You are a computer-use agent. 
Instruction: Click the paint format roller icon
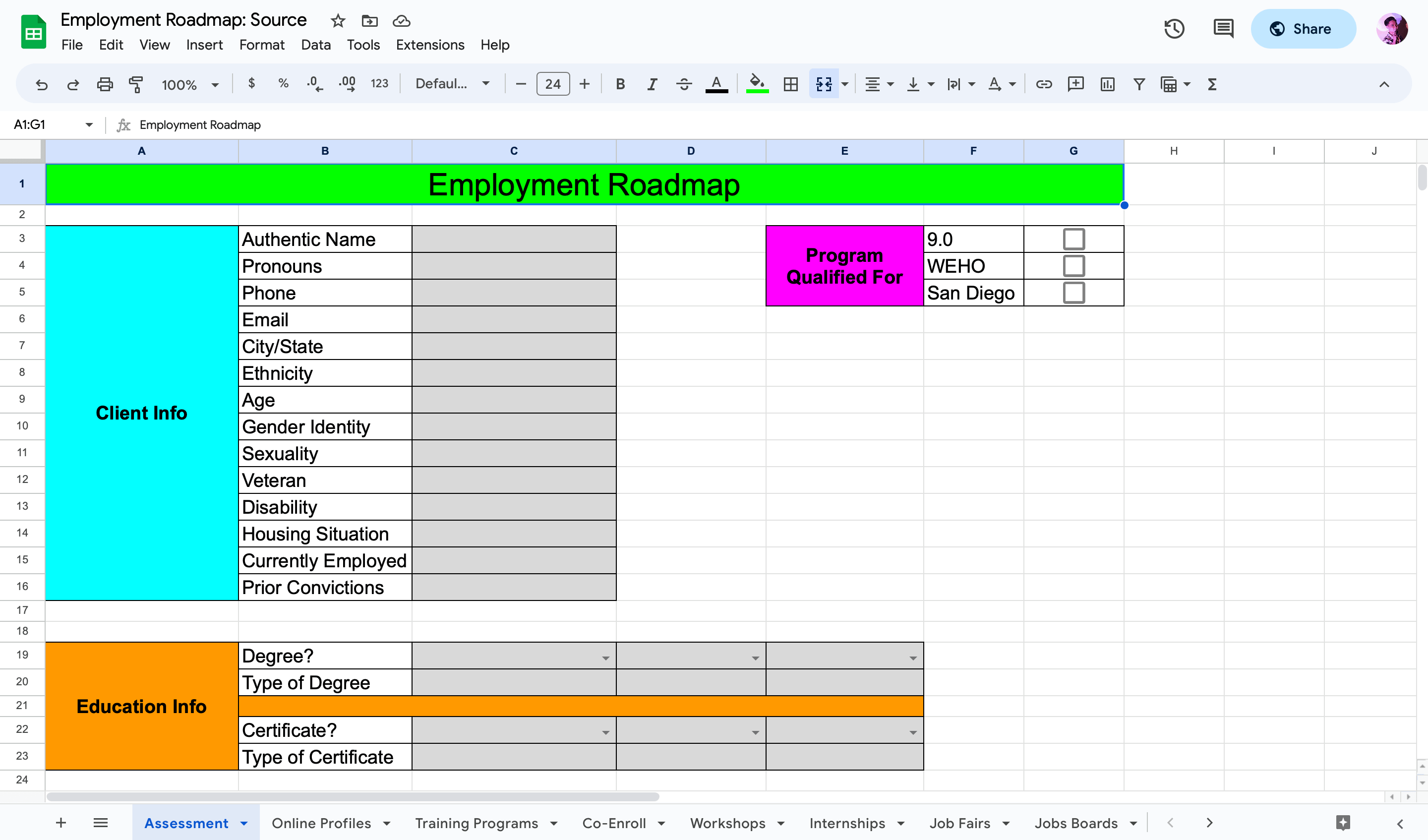point(136,84)
